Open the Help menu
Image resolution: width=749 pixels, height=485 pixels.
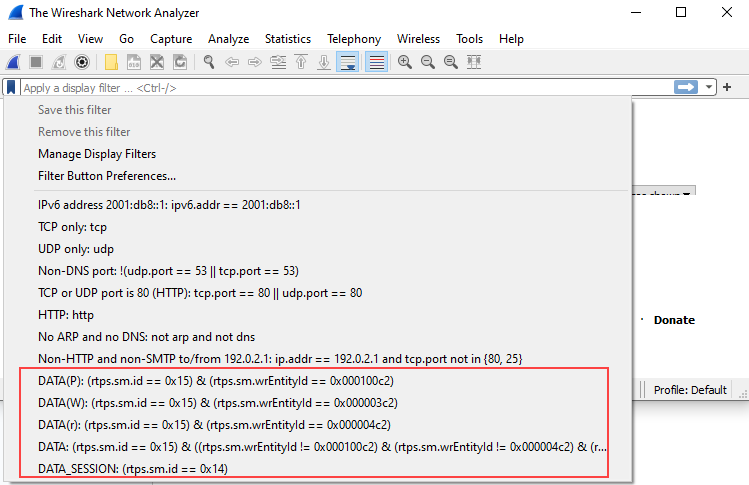(x=511, y=39)
